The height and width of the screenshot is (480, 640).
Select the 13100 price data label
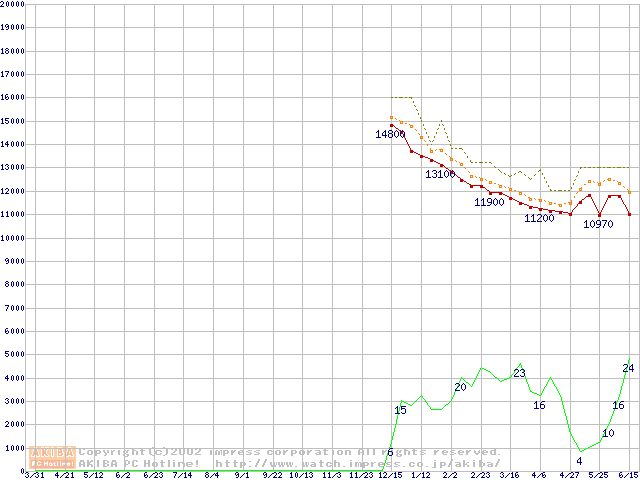pyautogui.click(x=440, y=174)
